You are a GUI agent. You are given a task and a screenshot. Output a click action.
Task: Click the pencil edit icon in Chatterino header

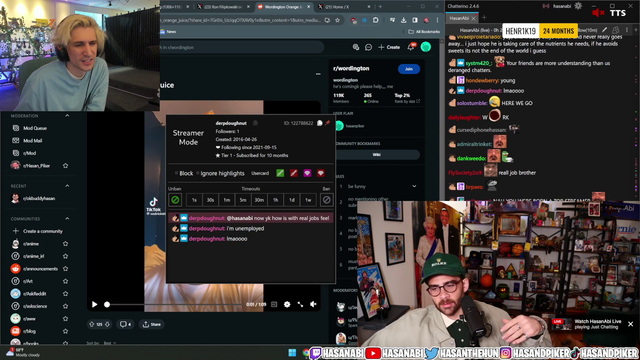[604, 30]
